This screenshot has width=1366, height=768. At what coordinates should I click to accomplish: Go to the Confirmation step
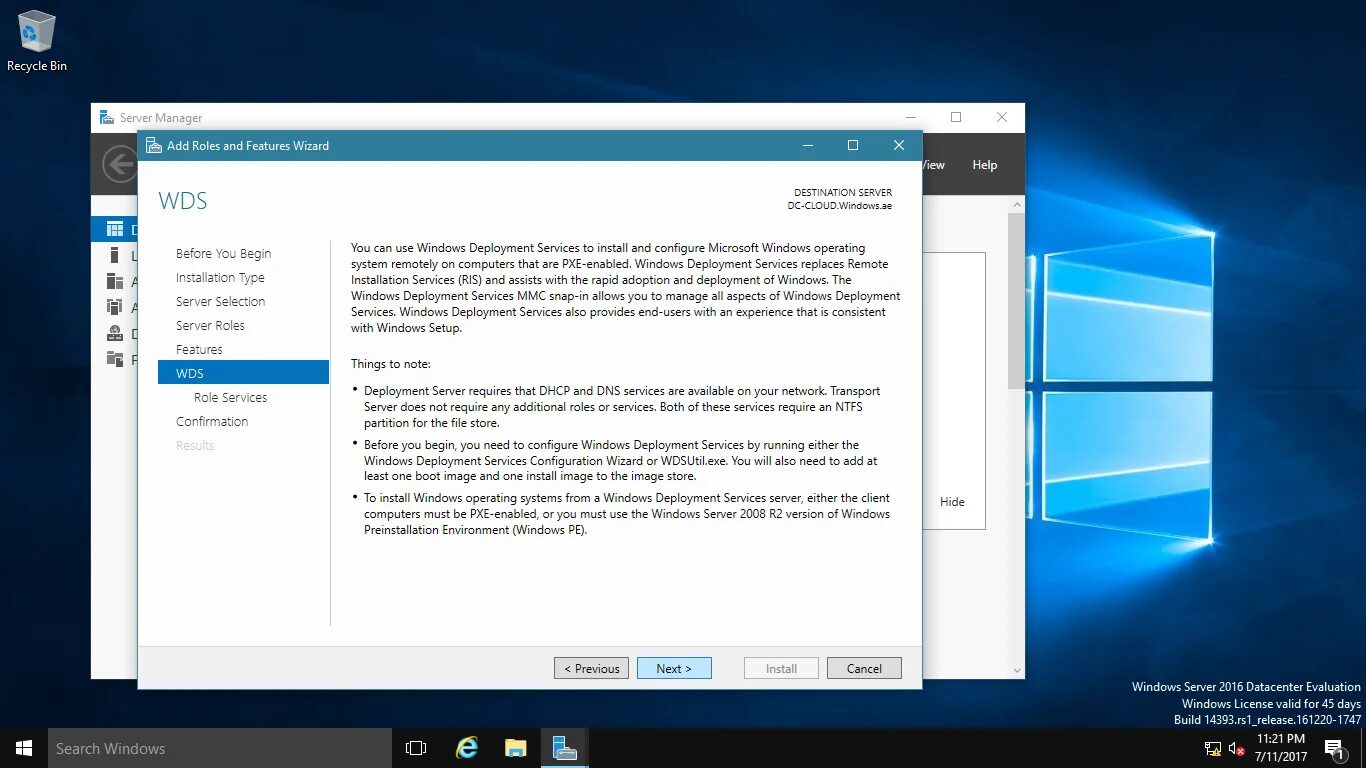pyautogui.click(x=212, y=421)
